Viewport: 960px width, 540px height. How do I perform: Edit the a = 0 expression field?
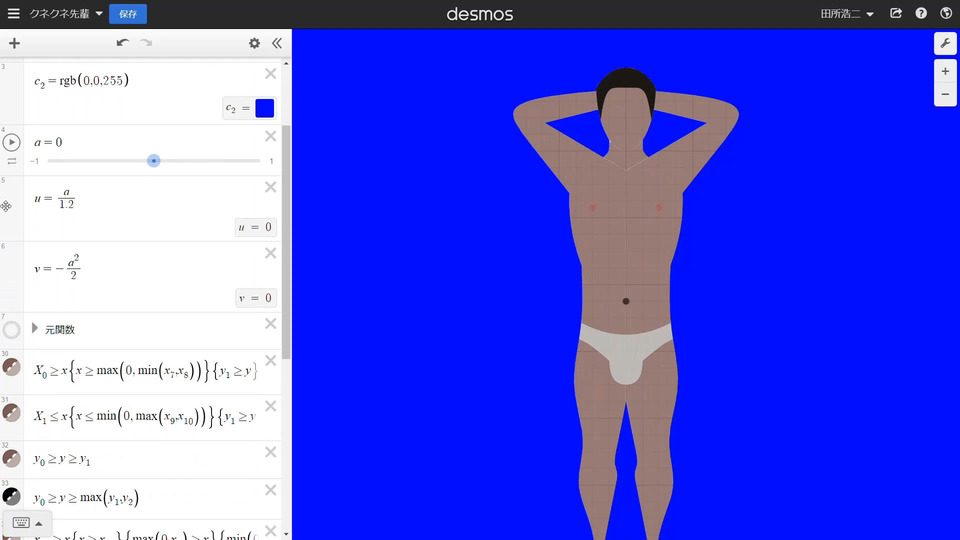point(48,142)
